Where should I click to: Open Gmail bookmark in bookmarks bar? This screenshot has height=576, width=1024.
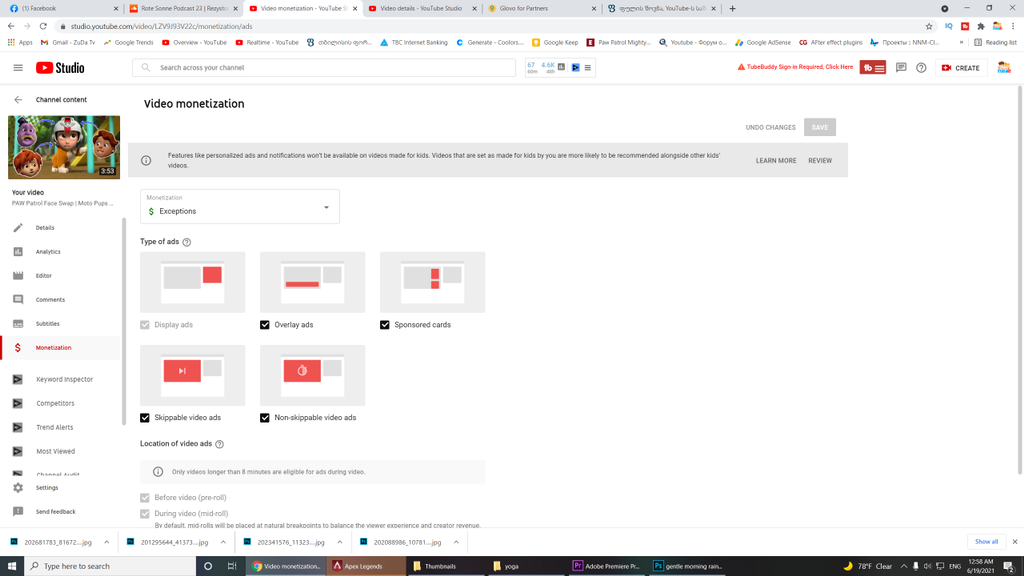(67, 42)
